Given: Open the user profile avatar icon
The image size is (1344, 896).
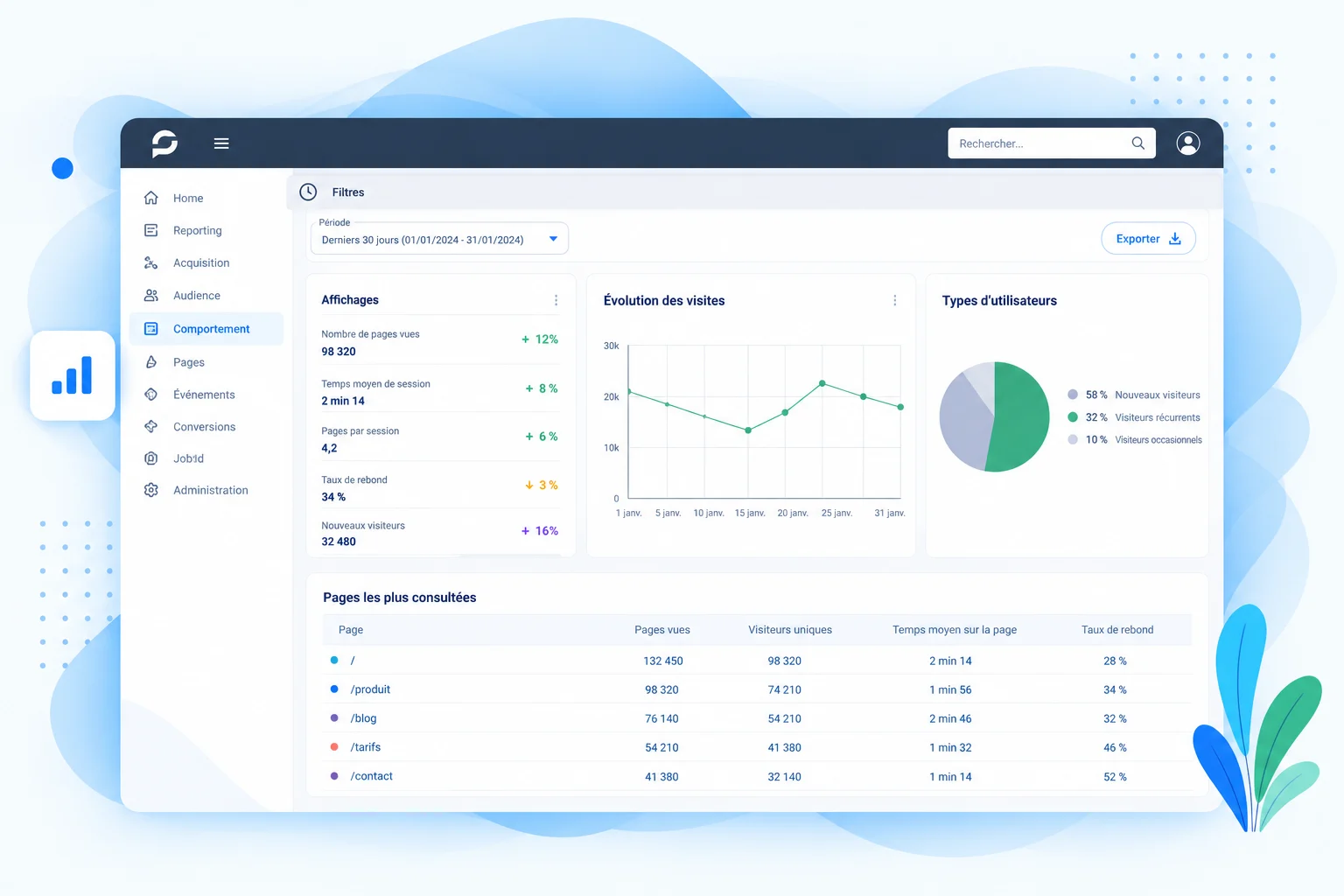Looking at the screenshot, I should pyautogui.click(x=1187, y=143).
